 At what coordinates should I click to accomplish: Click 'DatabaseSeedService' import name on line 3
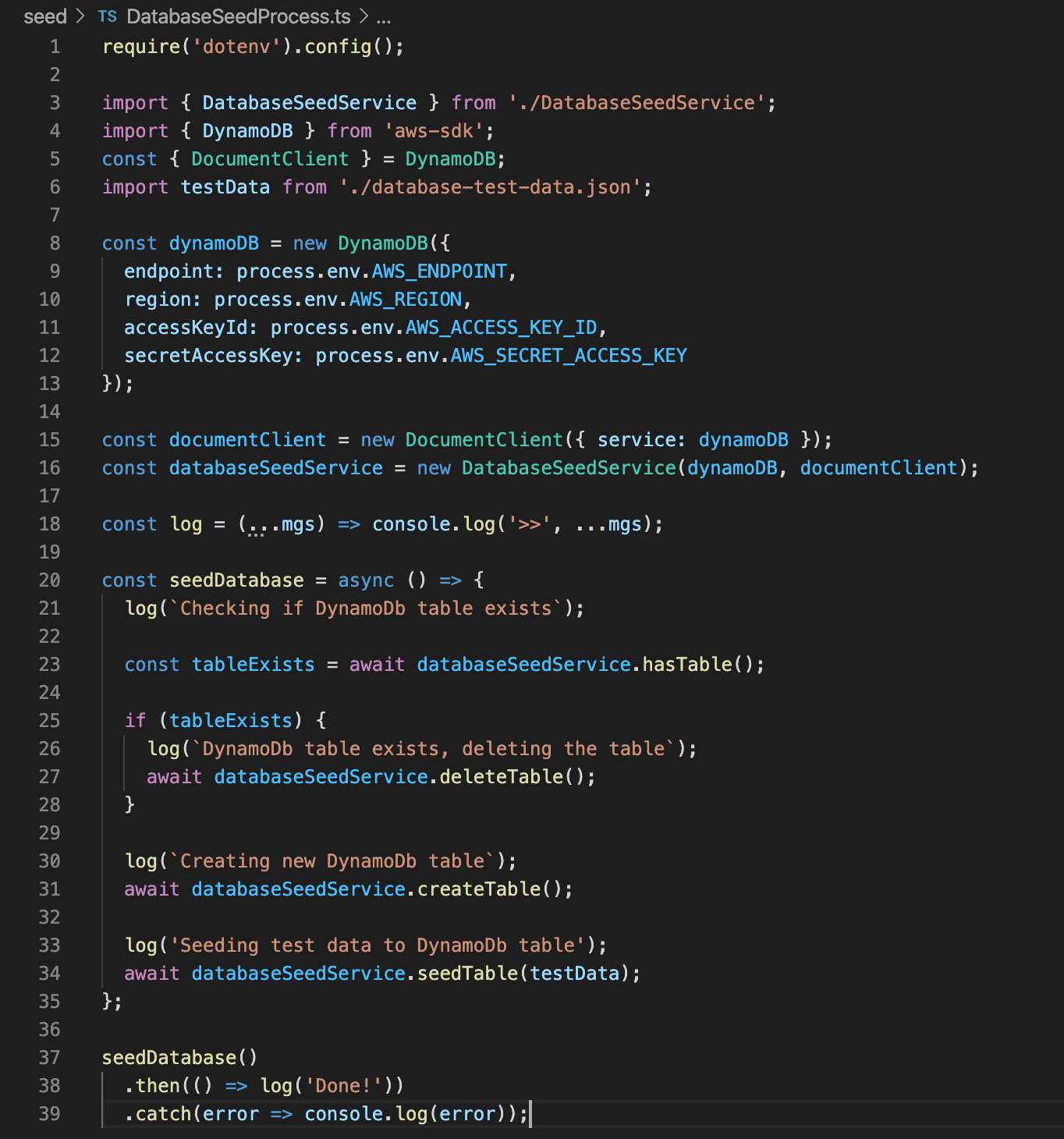(310, 103)
